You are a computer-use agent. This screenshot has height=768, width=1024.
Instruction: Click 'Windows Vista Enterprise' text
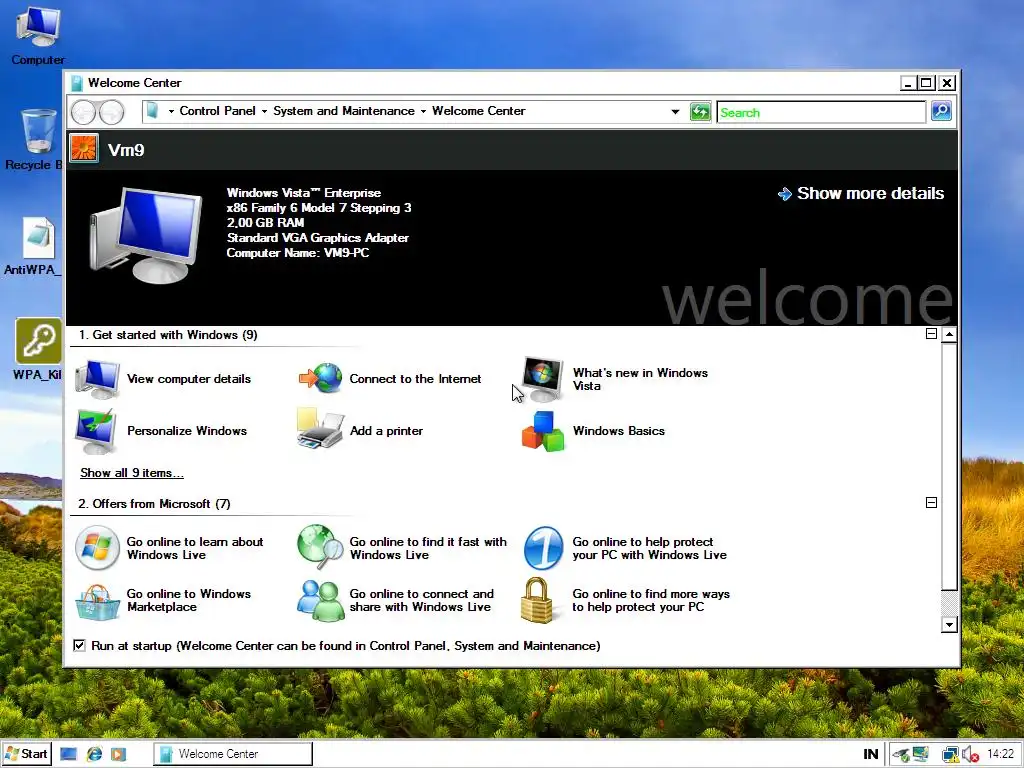coord(304,193)
